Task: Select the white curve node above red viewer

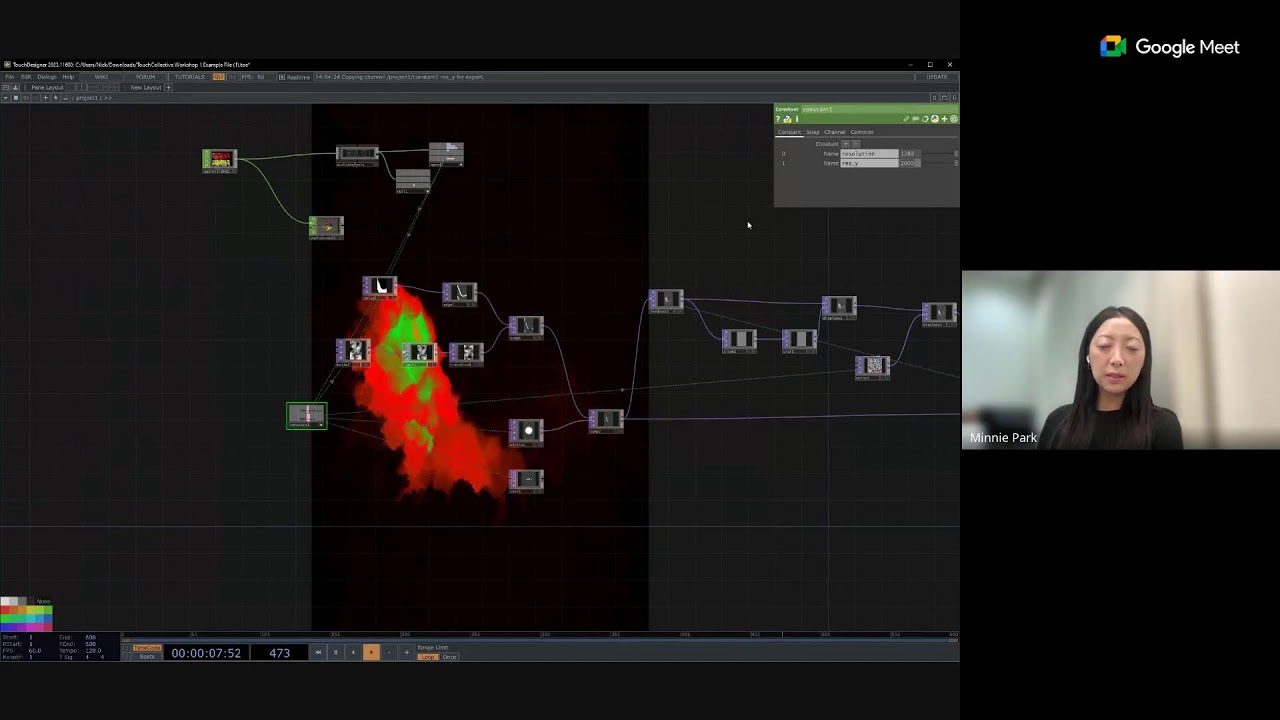Action: coord(380,288)
